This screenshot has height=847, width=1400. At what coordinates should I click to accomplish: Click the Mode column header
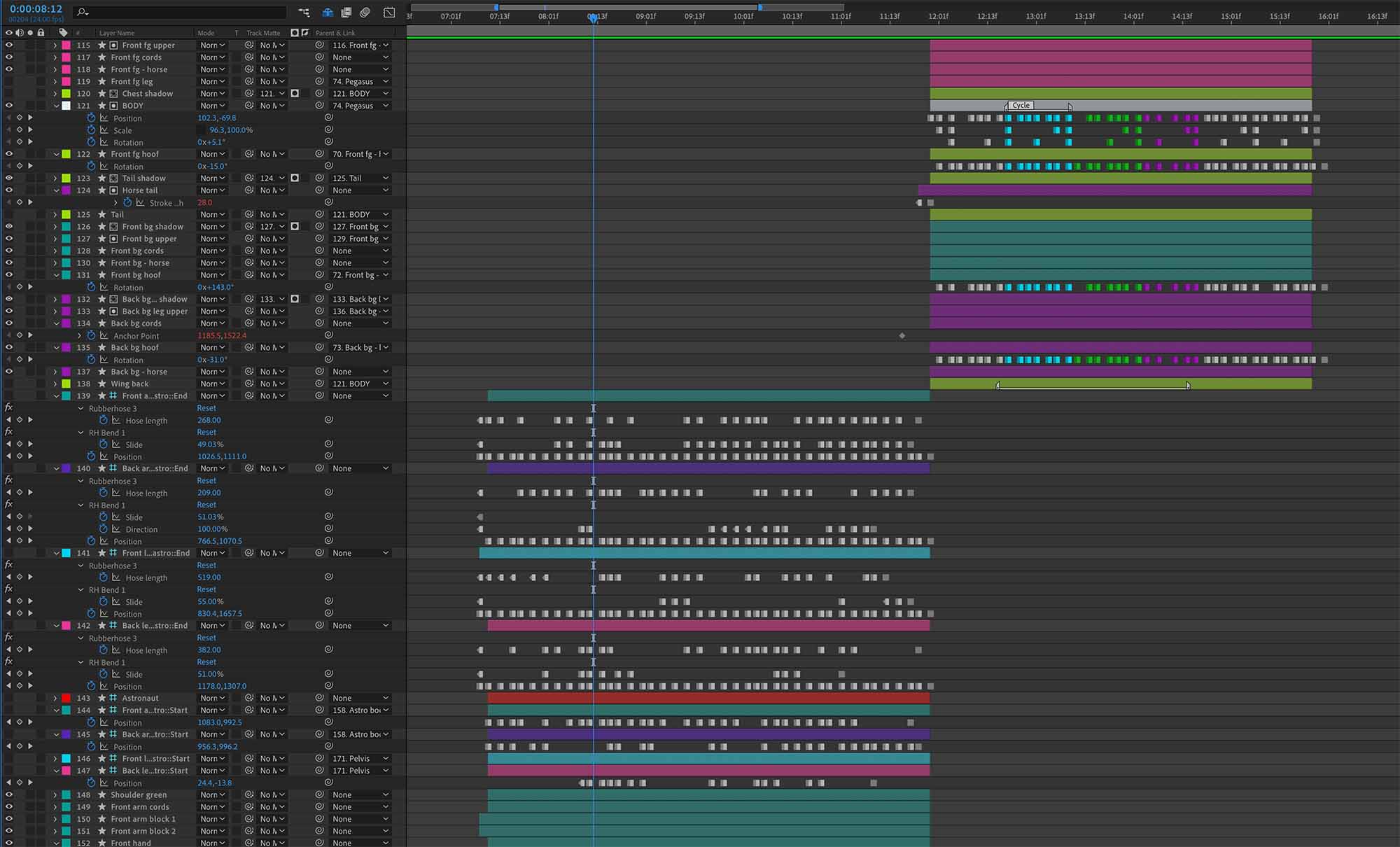(x=206, y=33)
